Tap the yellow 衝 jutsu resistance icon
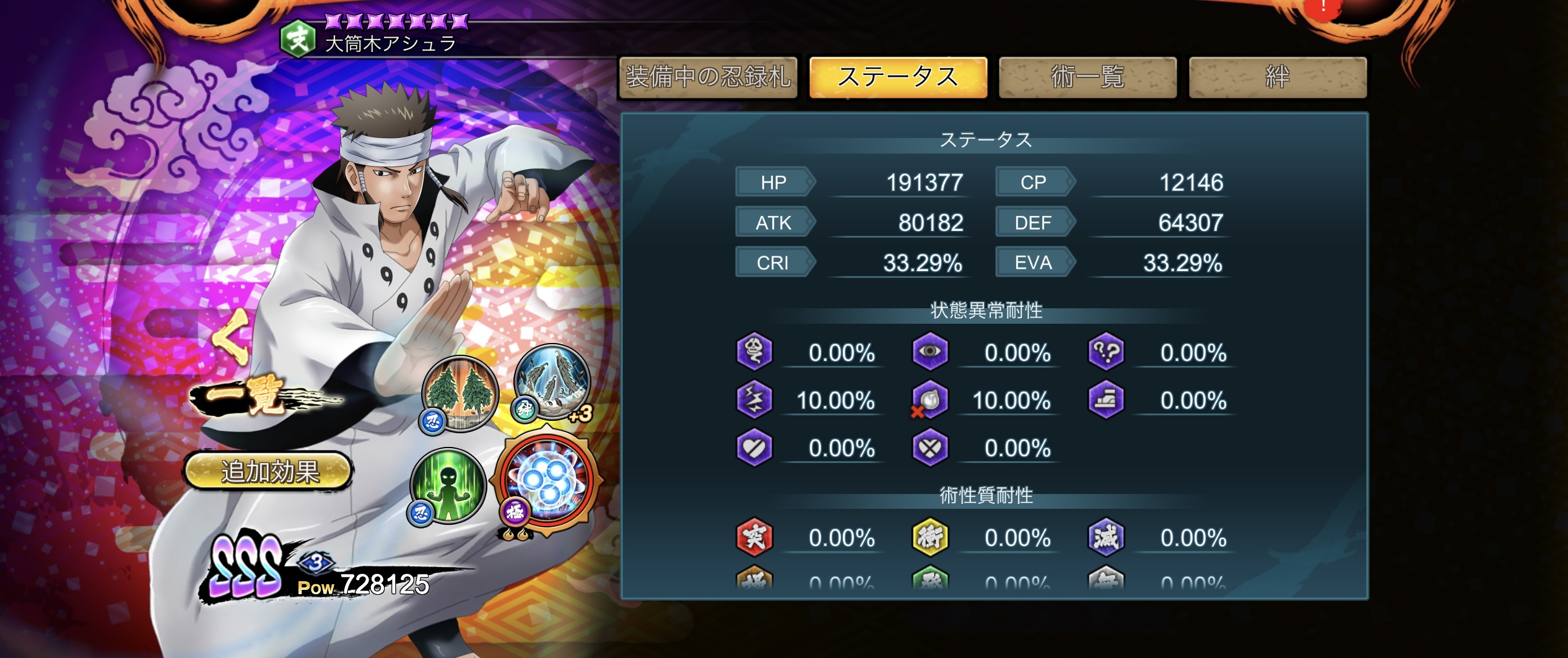This screenshot has width=1568, height=658. tap(930, 537)
